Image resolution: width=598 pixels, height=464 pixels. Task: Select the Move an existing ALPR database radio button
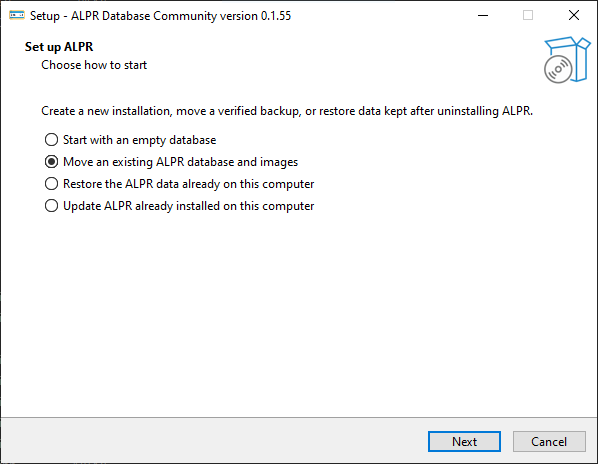click(x=51, y=162)
